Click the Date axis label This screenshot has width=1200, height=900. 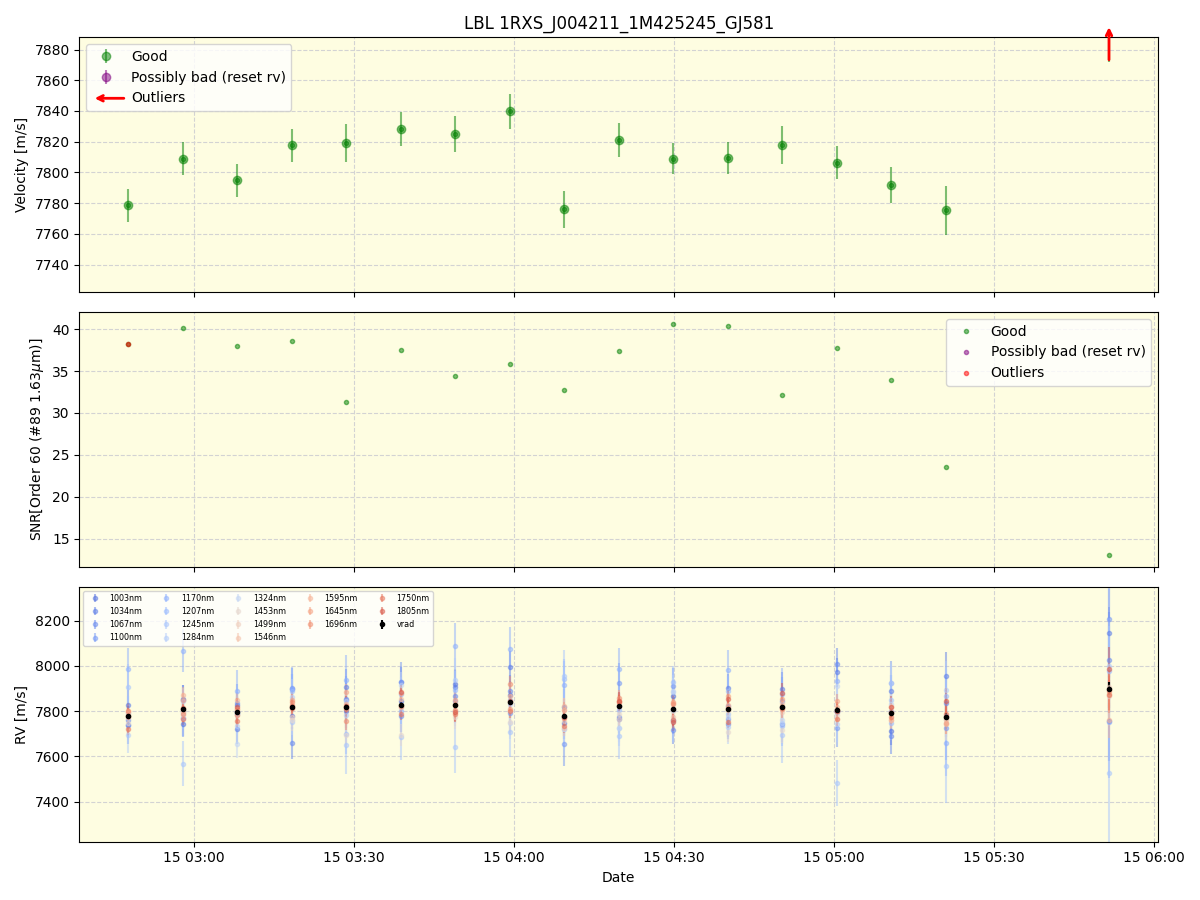click(x=618, y=877)
